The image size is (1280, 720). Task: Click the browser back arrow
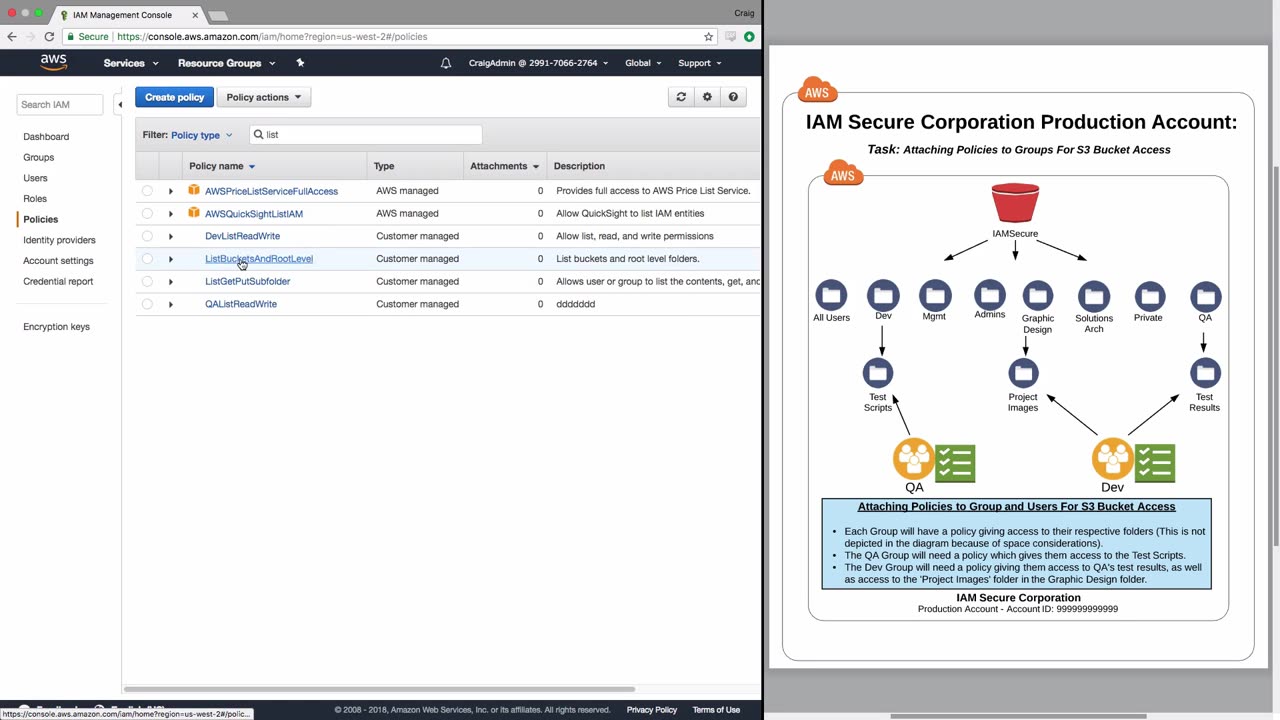(x=12, y=37)
